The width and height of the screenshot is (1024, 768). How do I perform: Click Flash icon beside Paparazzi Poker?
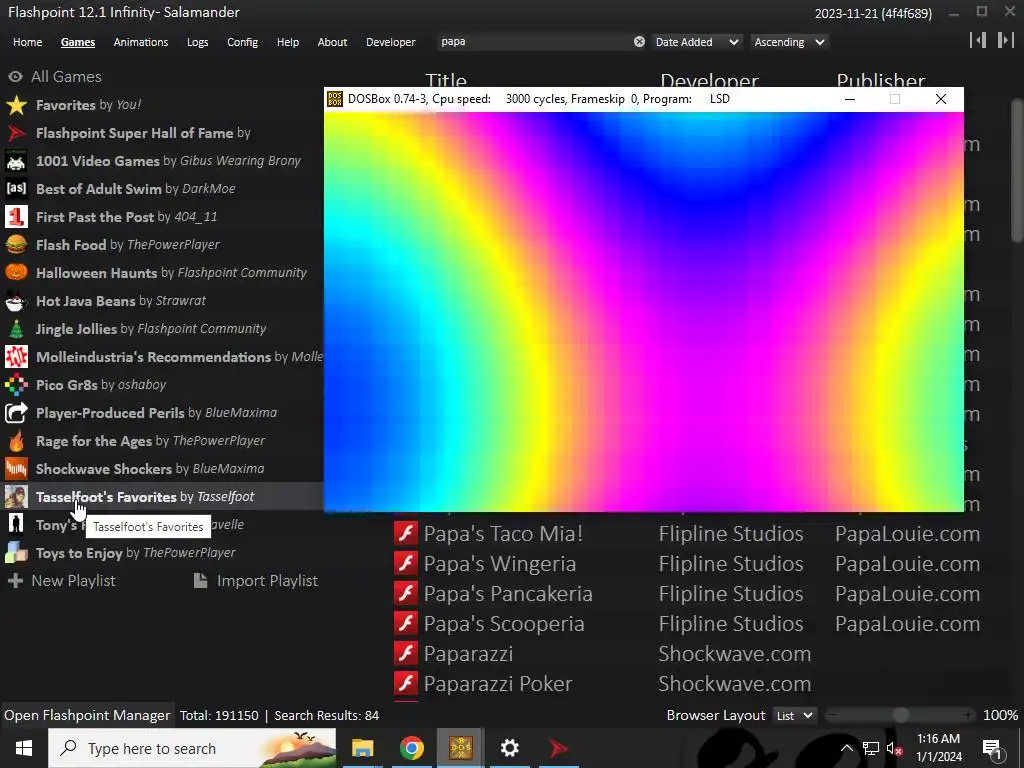tap(406, 684)
